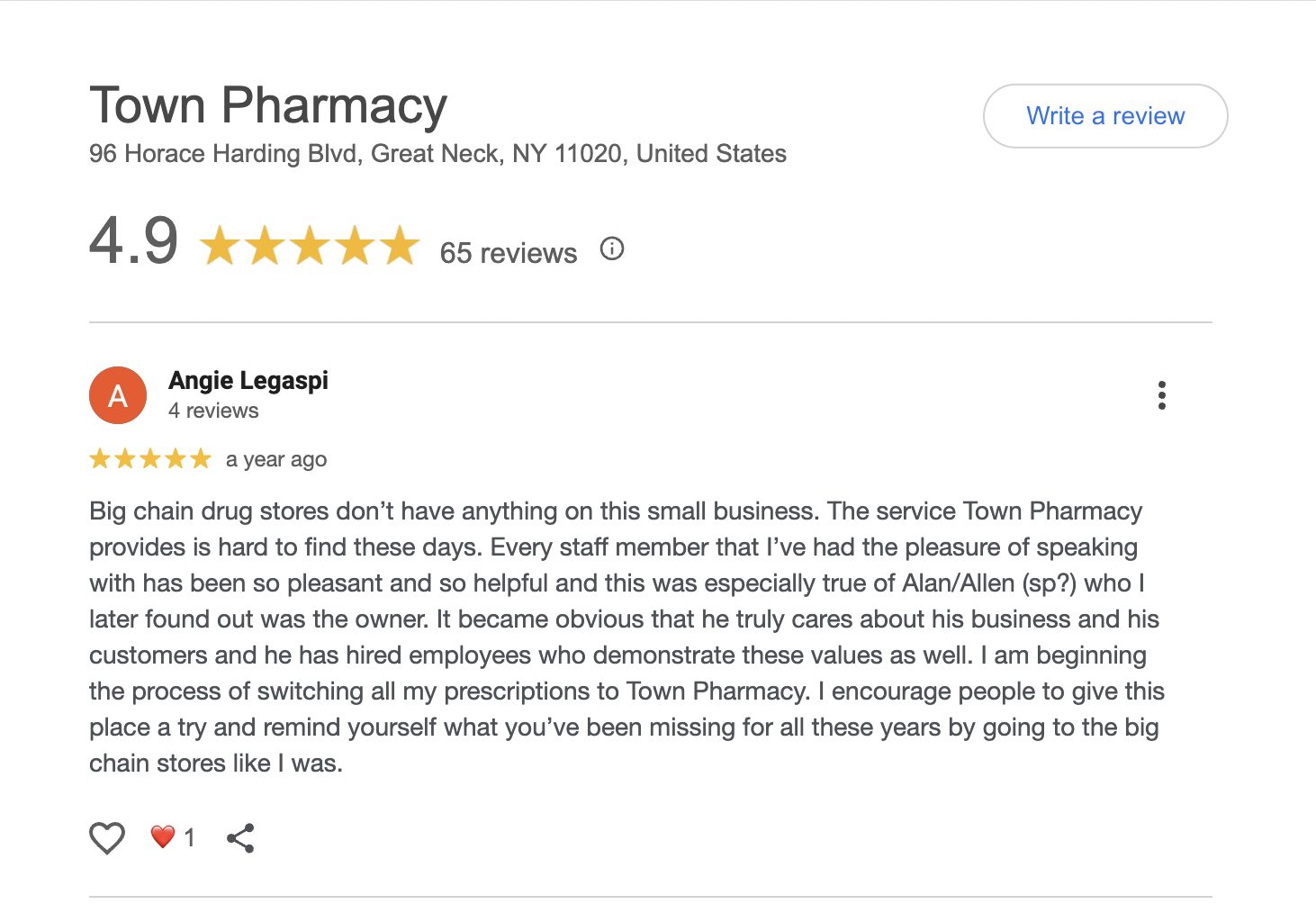
Task: Click the a year ago timestamp
Action: tap(276, 459)
